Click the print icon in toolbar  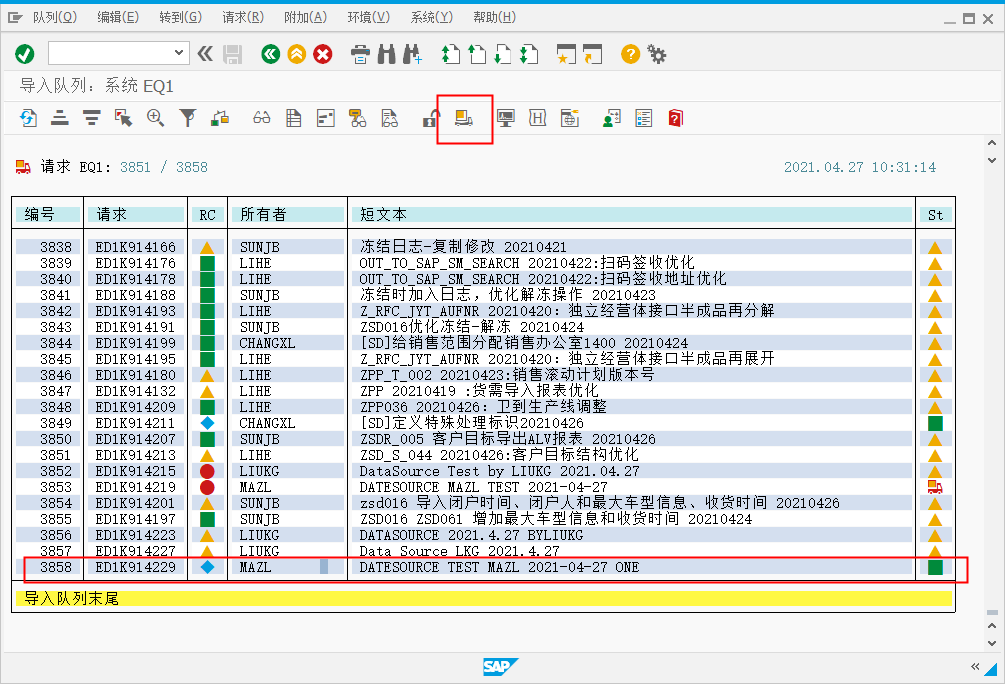[360, 55]
